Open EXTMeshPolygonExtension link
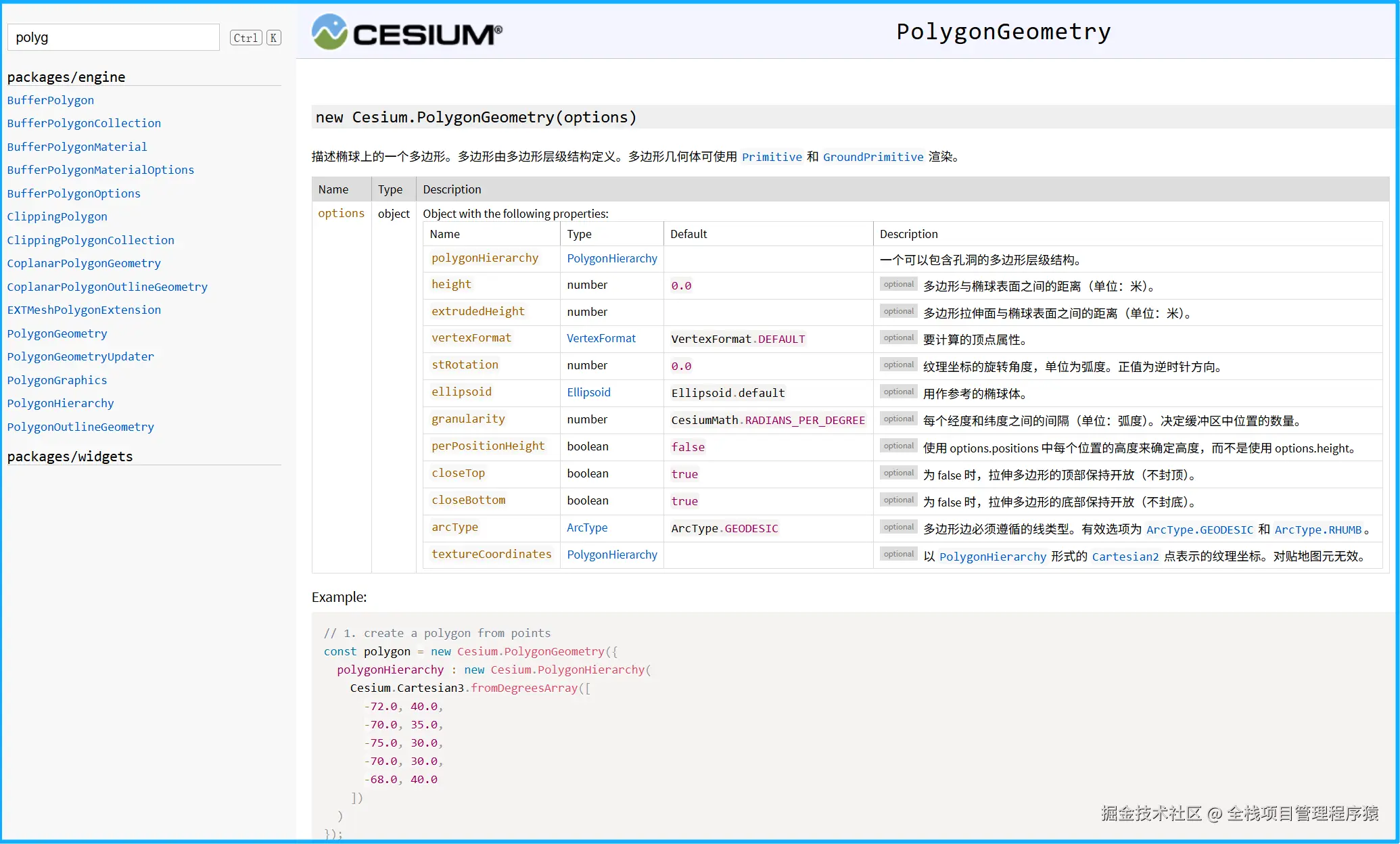Image resolution: width=1400 pixels, height=844 pixels. pyautogui.click(x=84, y=310)
